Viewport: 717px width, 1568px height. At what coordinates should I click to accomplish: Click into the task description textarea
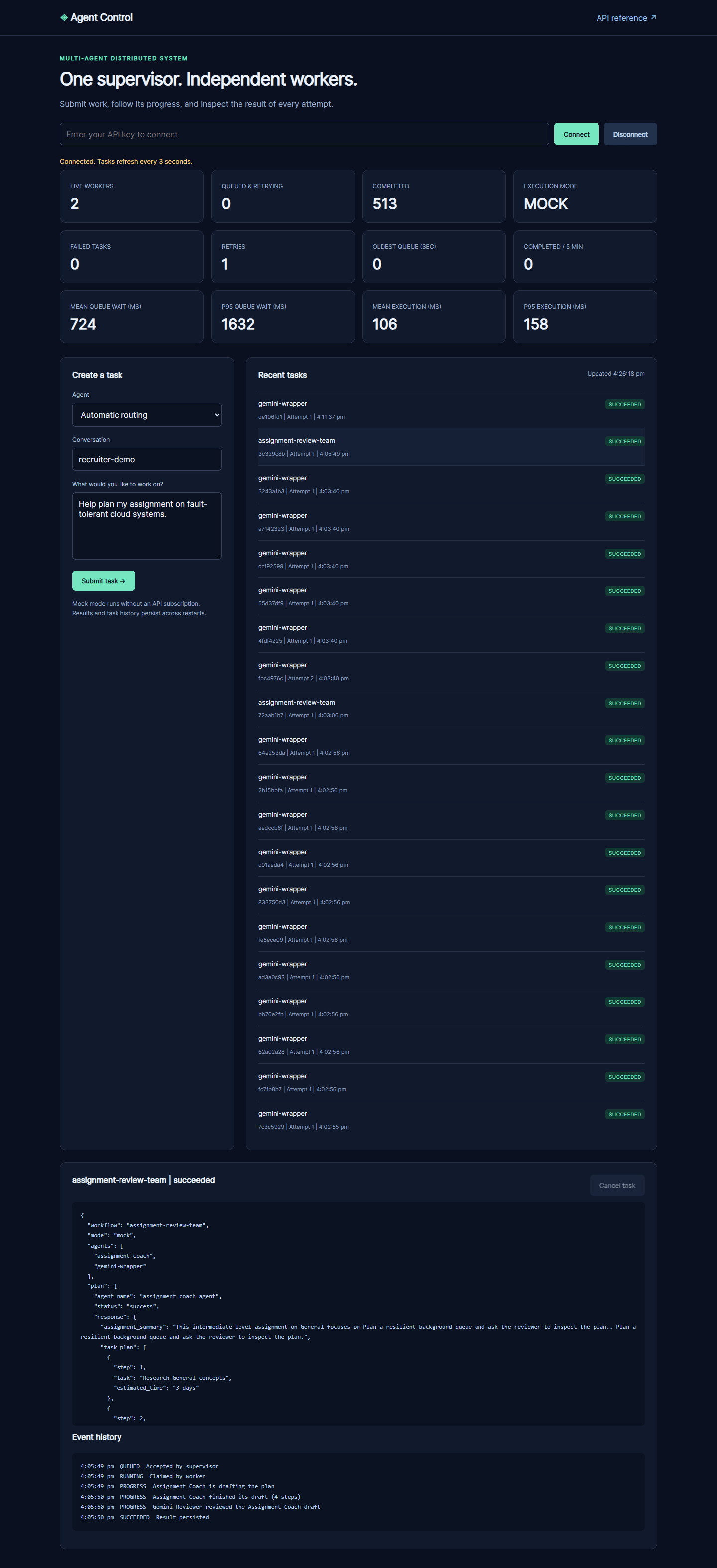click(x=146, y=526)
